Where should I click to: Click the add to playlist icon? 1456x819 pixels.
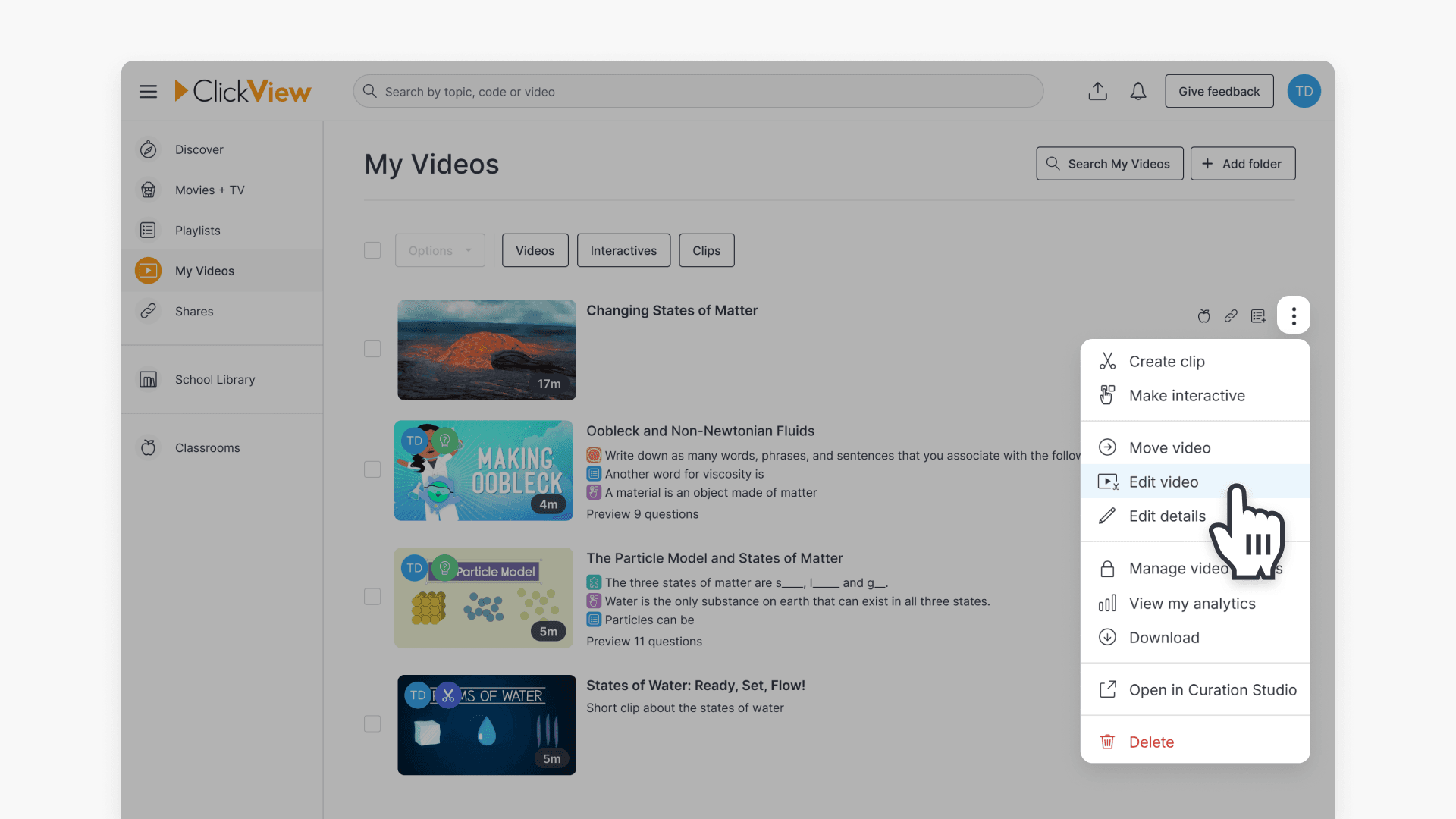coord(1258,315)
